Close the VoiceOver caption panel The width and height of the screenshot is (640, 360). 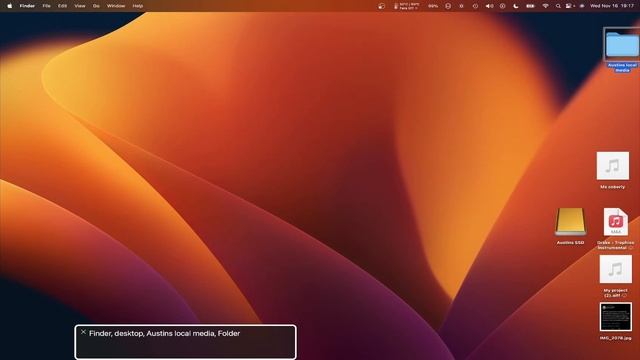pyautogui.click(x=83, y=332)
